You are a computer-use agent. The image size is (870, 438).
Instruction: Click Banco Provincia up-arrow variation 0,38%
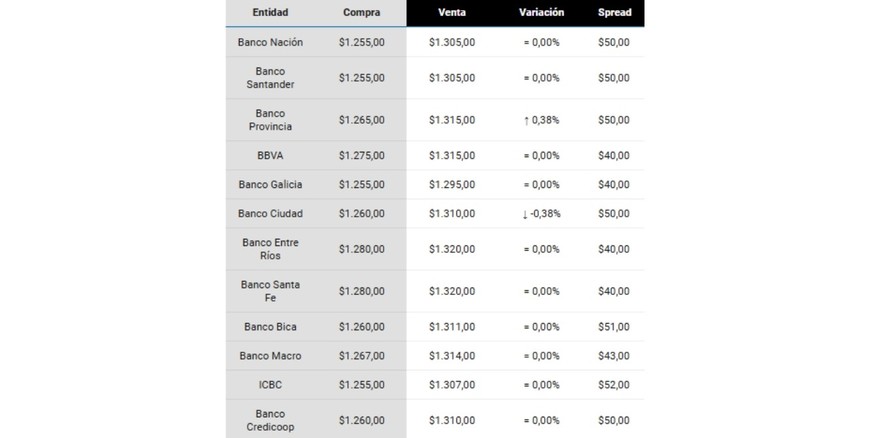(x=541, y=120)
